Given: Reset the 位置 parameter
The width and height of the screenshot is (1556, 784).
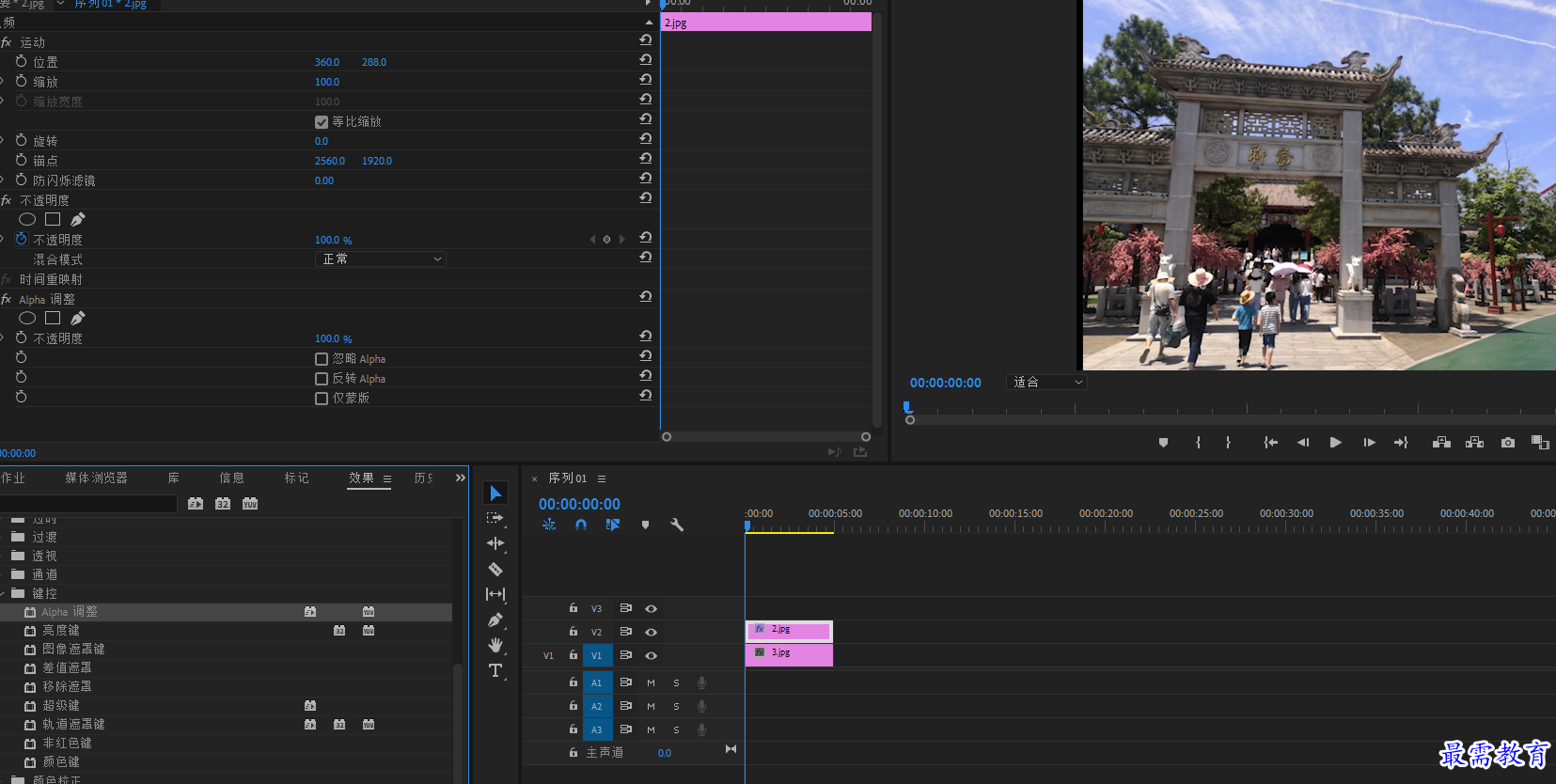Looking at the screenshot, I should click(645, 60).
